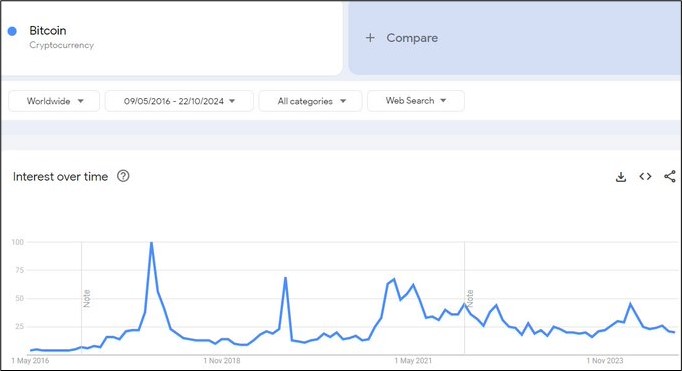This screenshot has width=682, height=371.
Task: Click the 1 Nov 2018 axis label
Action: click(x=222, y=361)
